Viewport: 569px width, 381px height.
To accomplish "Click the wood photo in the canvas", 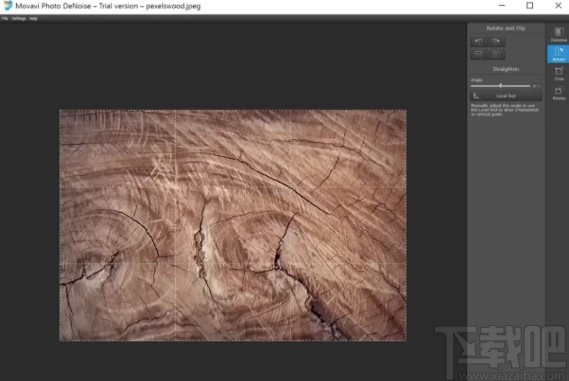I will pyautogui.click(x=233, y=225).
